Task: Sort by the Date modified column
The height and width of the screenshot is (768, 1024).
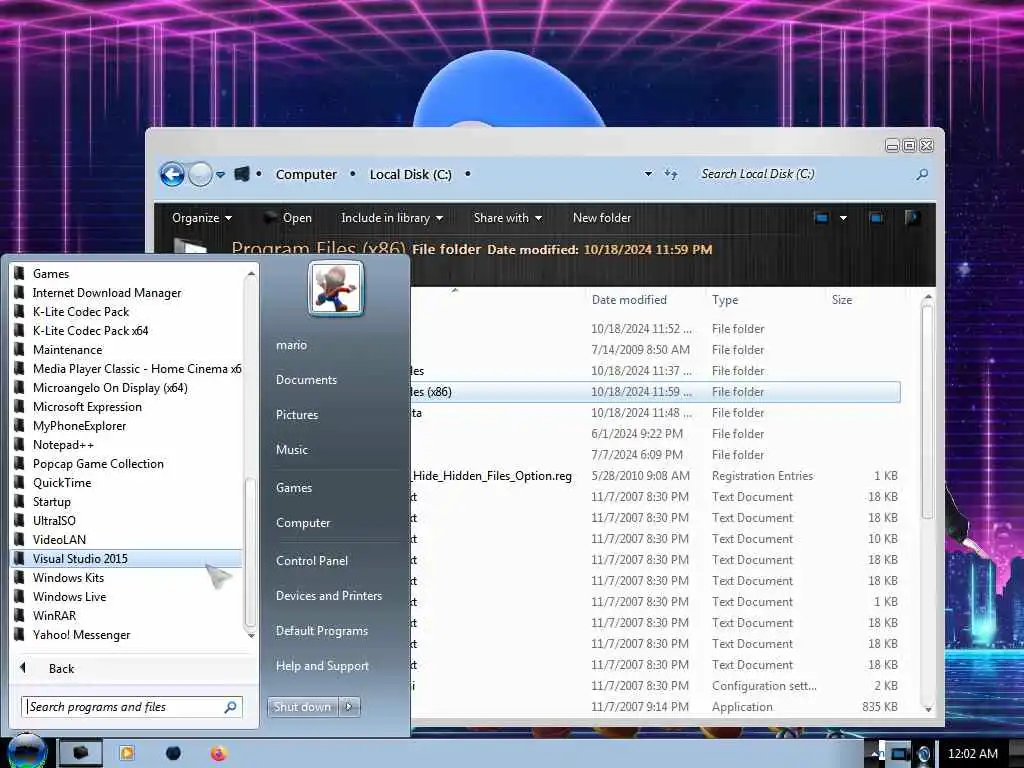Action: pos(629,300)
